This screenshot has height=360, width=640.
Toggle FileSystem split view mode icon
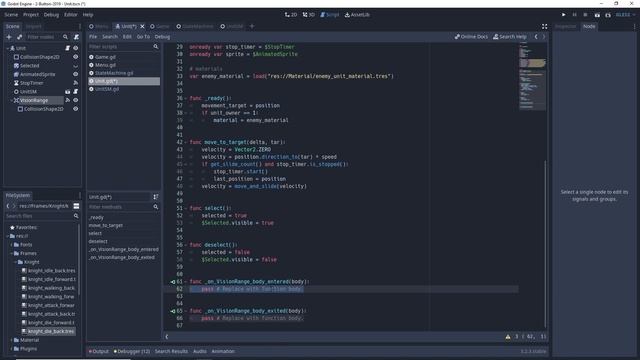pyautogui.click(x=76, y=206)
